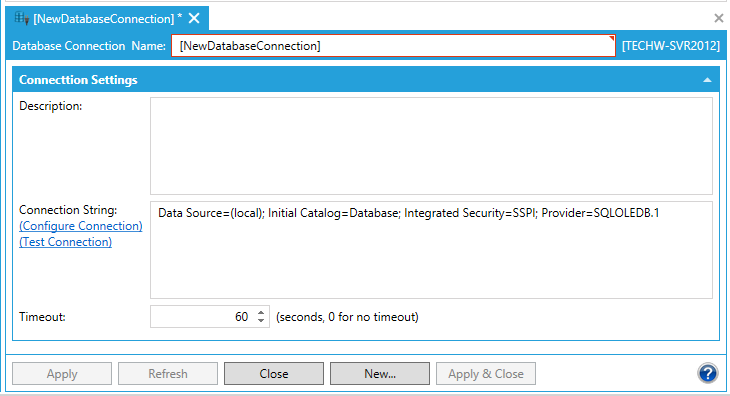Collapse the Connecttion Settings section arrow
Image resolution: width=730 pixels, height=396 pixels.
pos(707,80)
